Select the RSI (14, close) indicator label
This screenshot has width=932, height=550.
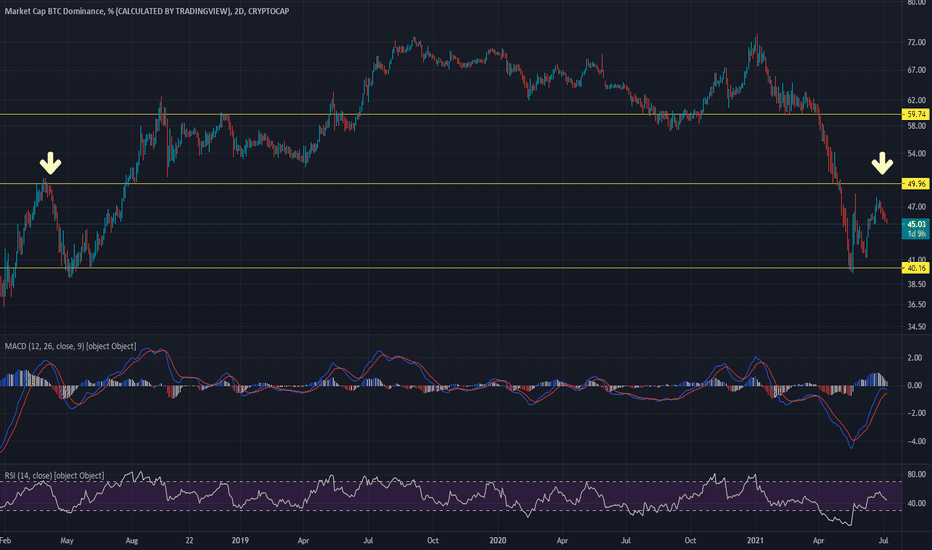point(54,476)
